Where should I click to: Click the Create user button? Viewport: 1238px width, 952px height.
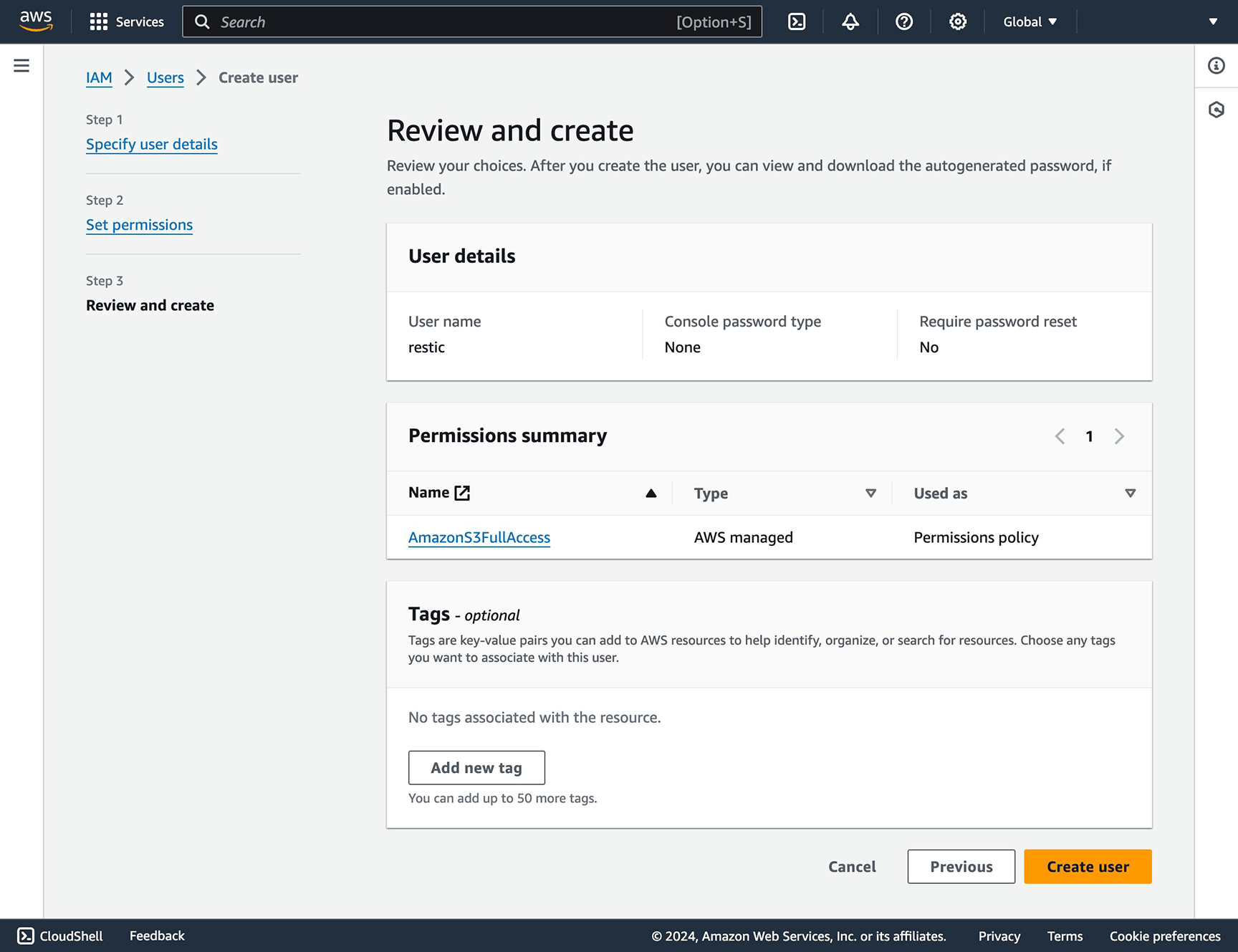1087,867
